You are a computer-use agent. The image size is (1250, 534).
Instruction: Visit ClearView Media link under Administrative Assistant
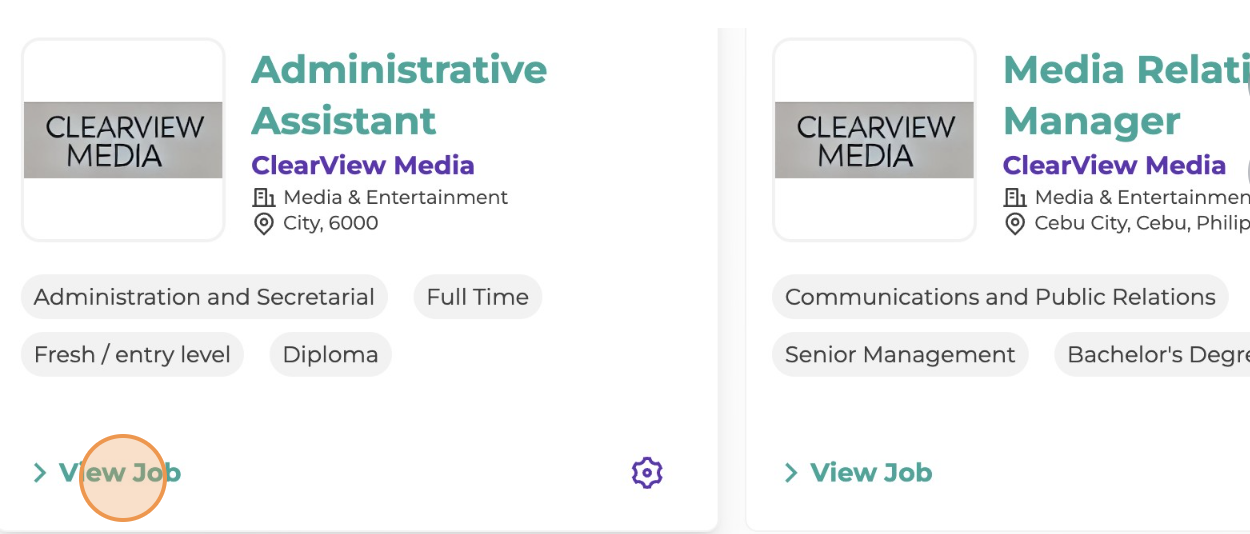coord(363,165)
